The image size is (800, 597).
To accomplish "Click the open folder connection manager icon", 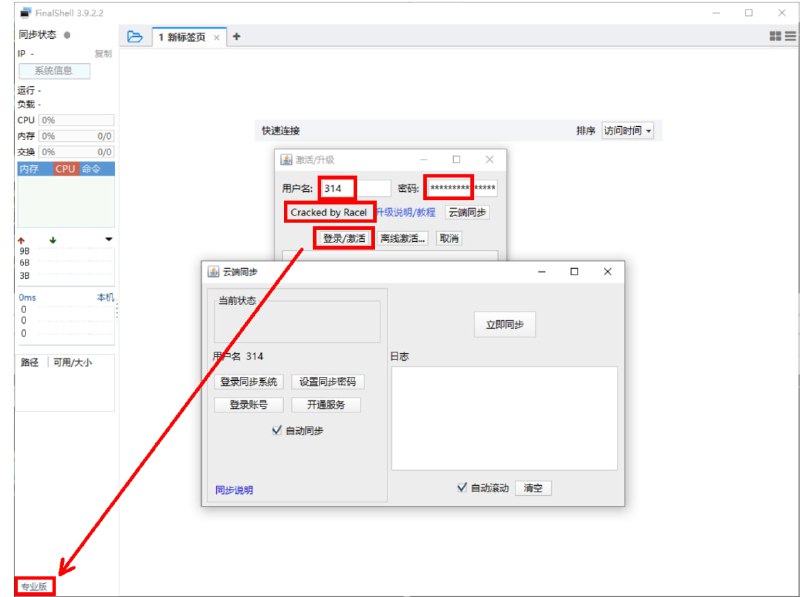I will 135,37.
